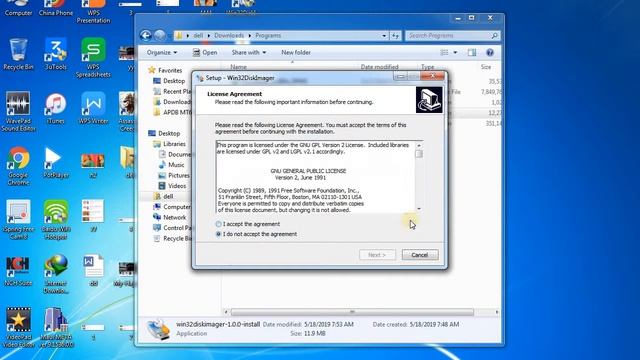Go back in the Explorer window
640x360 pixels.
click(146, 36)
